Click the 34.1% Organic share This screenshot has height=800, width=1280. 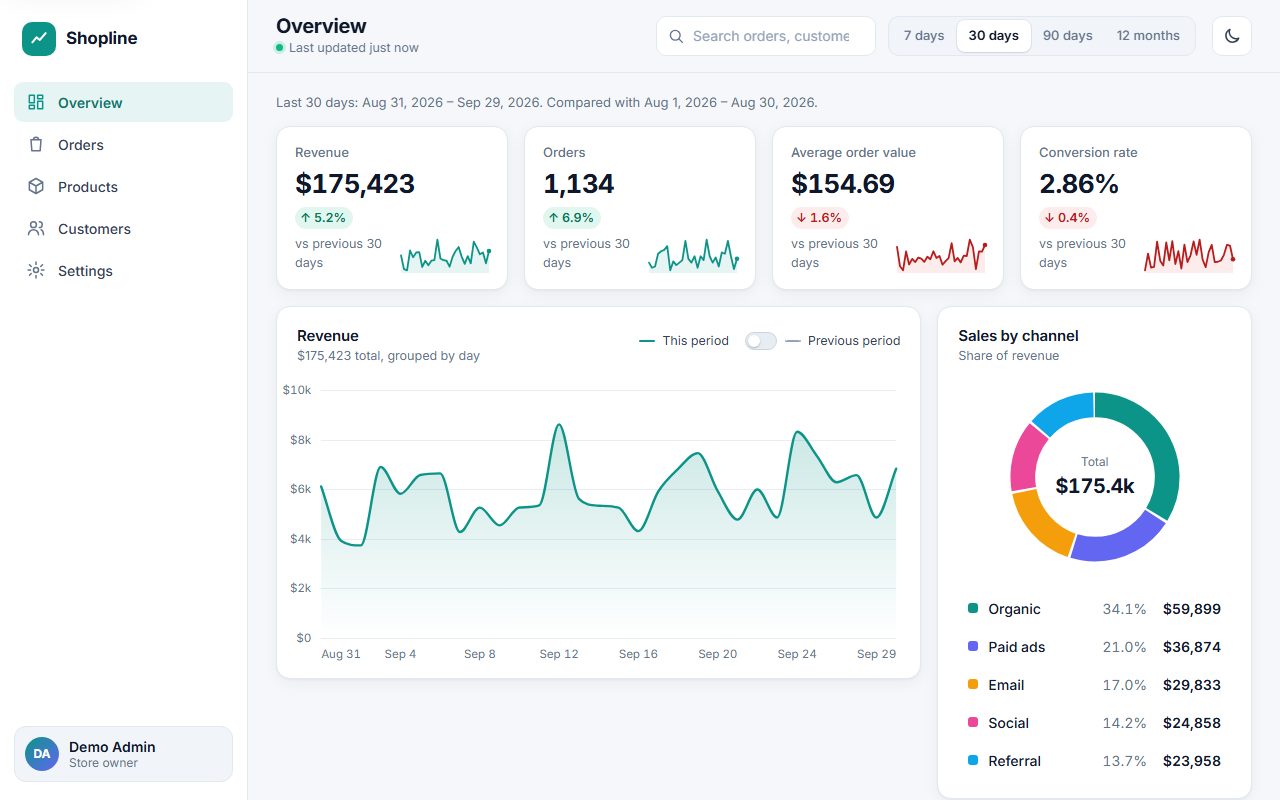point(1125,609)
